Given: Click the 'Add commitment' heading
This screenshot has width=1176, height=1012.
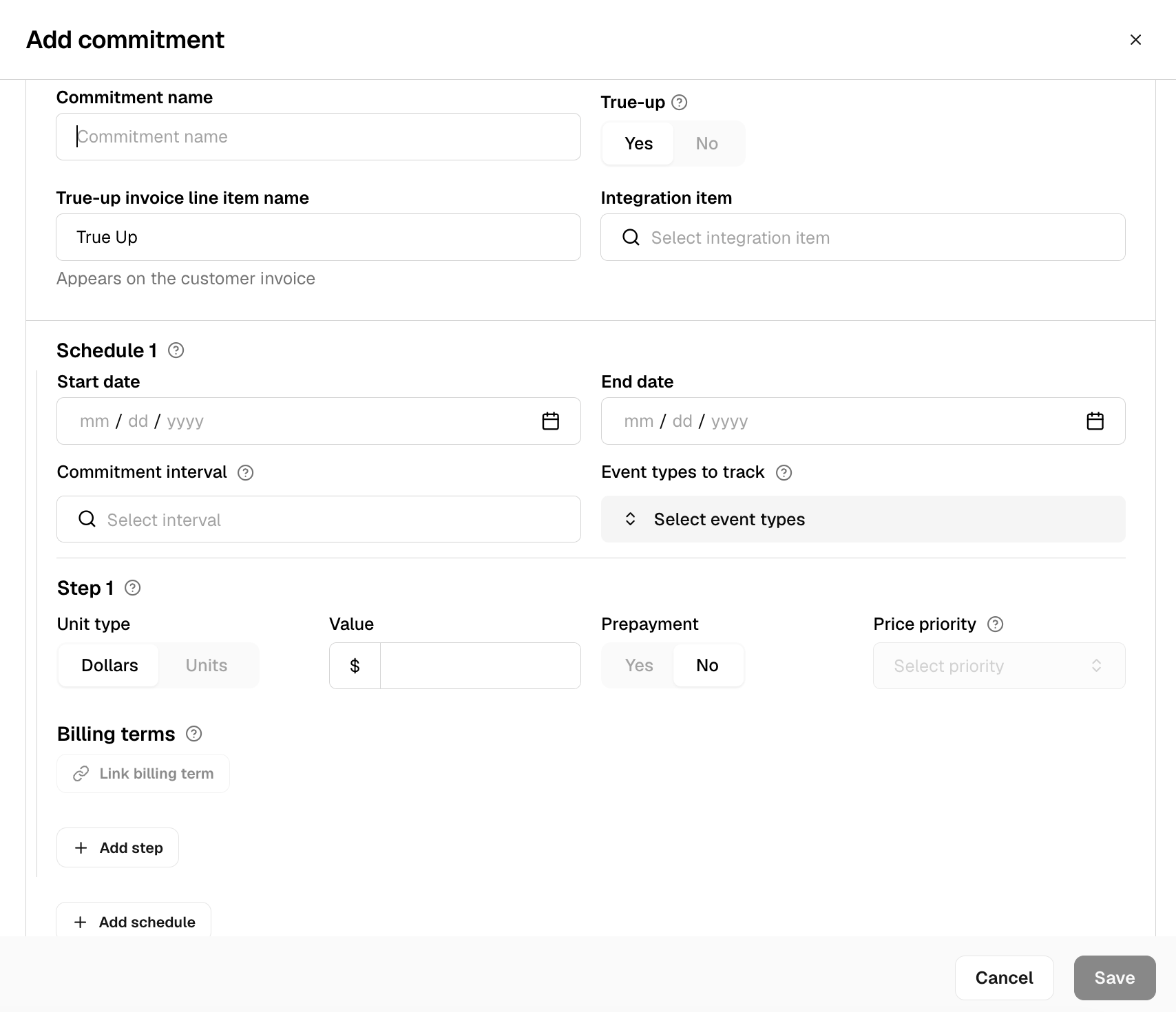Looking at the screenshot, I should tap(125, 40).
